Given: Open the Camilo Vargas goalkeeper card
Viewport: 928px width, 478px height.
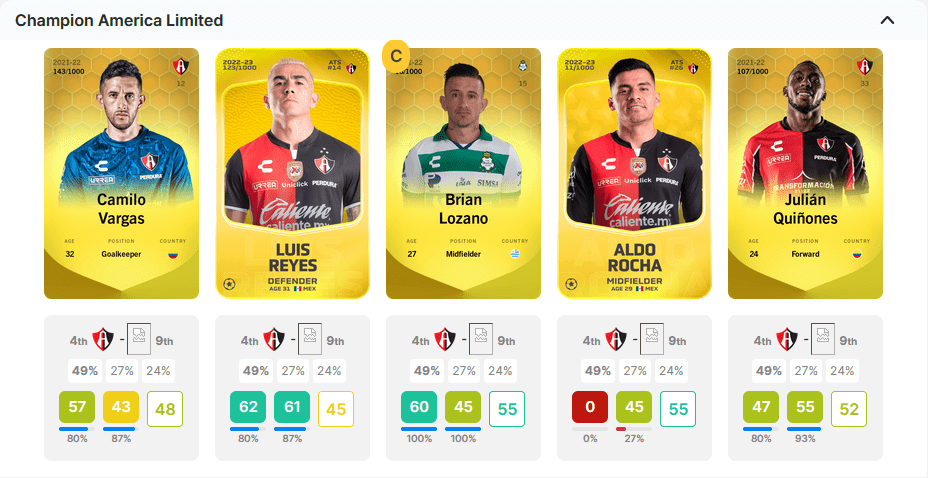Looking at the screenshot, I should click(x=121, y=173).
